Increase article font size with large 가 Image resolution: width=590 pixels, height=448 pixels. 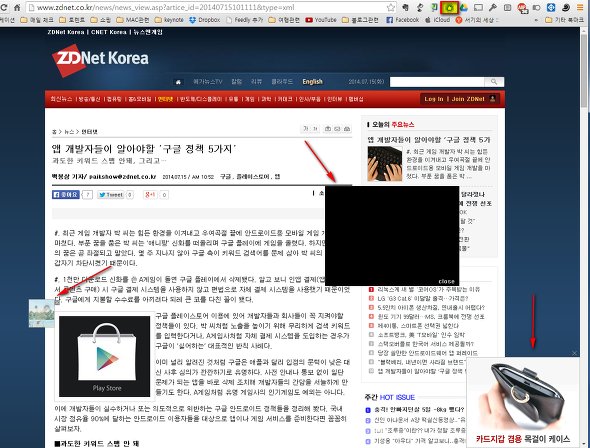coord(306,129)
